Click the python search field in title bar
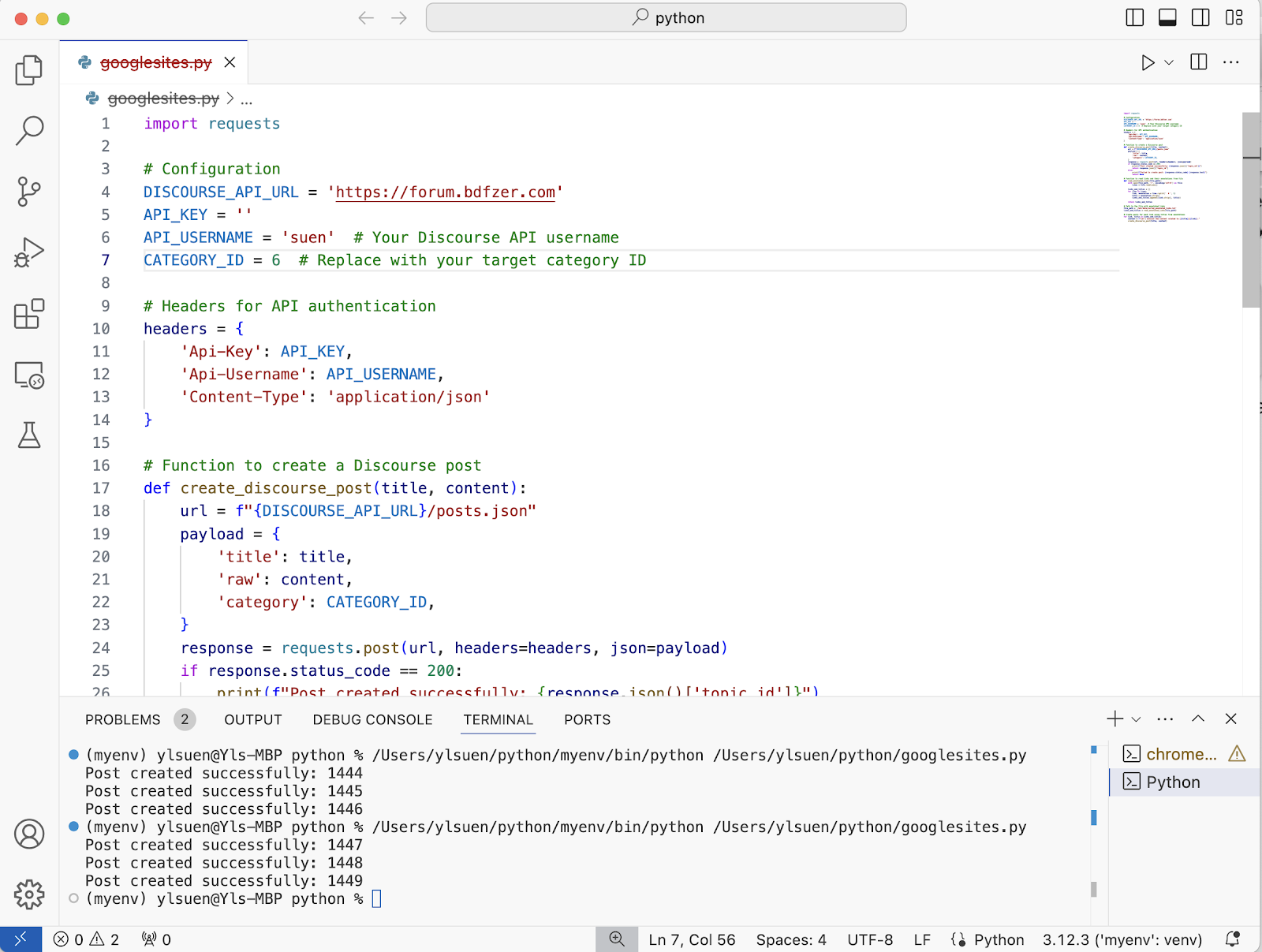 (x=666, y=17)
